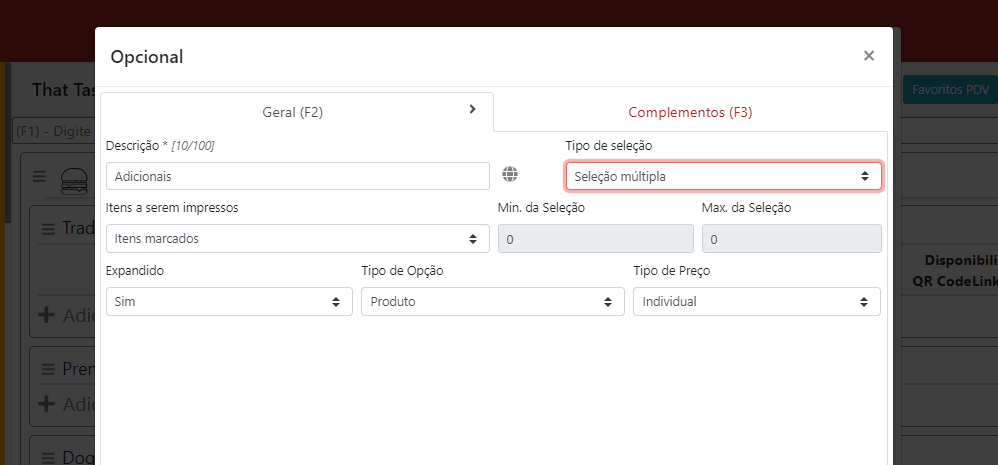The width and height of the screenshot is (998, 465).
Task: Open the Itens a serem impressos dropdown
Action: 297,239
